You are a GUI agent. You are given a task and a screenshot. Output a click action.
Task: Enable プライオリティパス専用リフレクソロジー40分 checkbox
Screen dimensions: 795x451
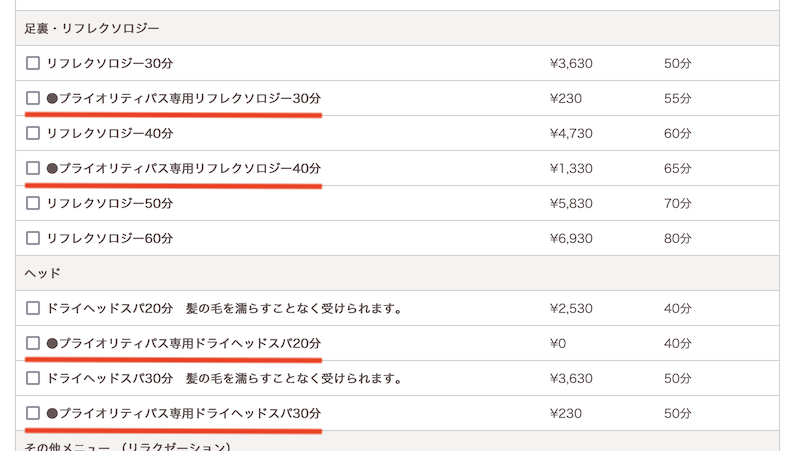coord(33,168)
